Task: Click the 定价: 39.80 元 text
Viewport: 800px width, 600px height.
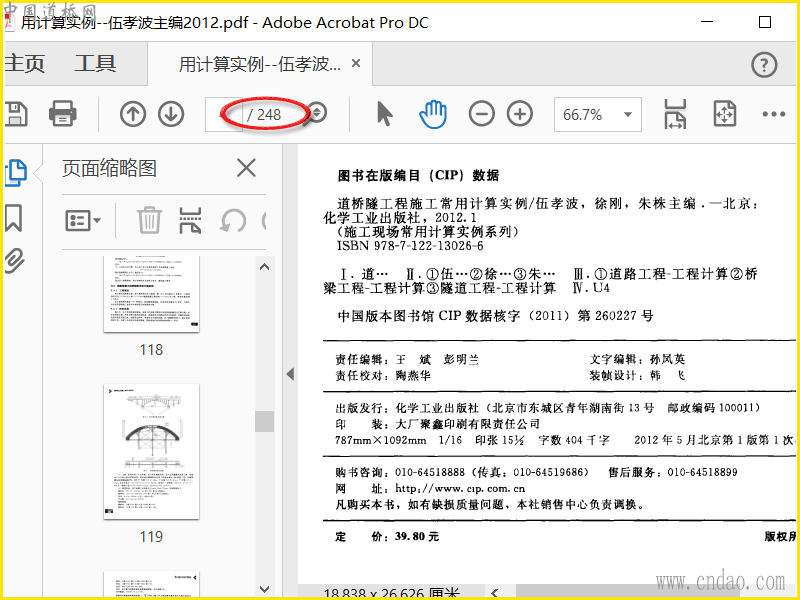Action: tap(387, 536)
